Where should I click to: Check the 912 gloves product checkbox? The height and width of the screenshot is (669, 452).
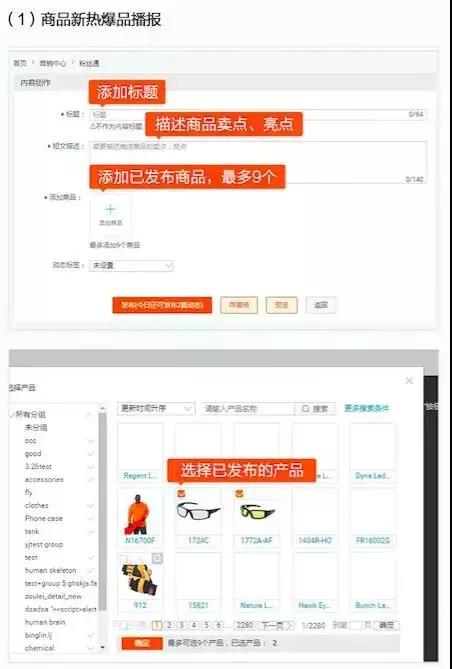pyautogui.click(x=123, y=558)
